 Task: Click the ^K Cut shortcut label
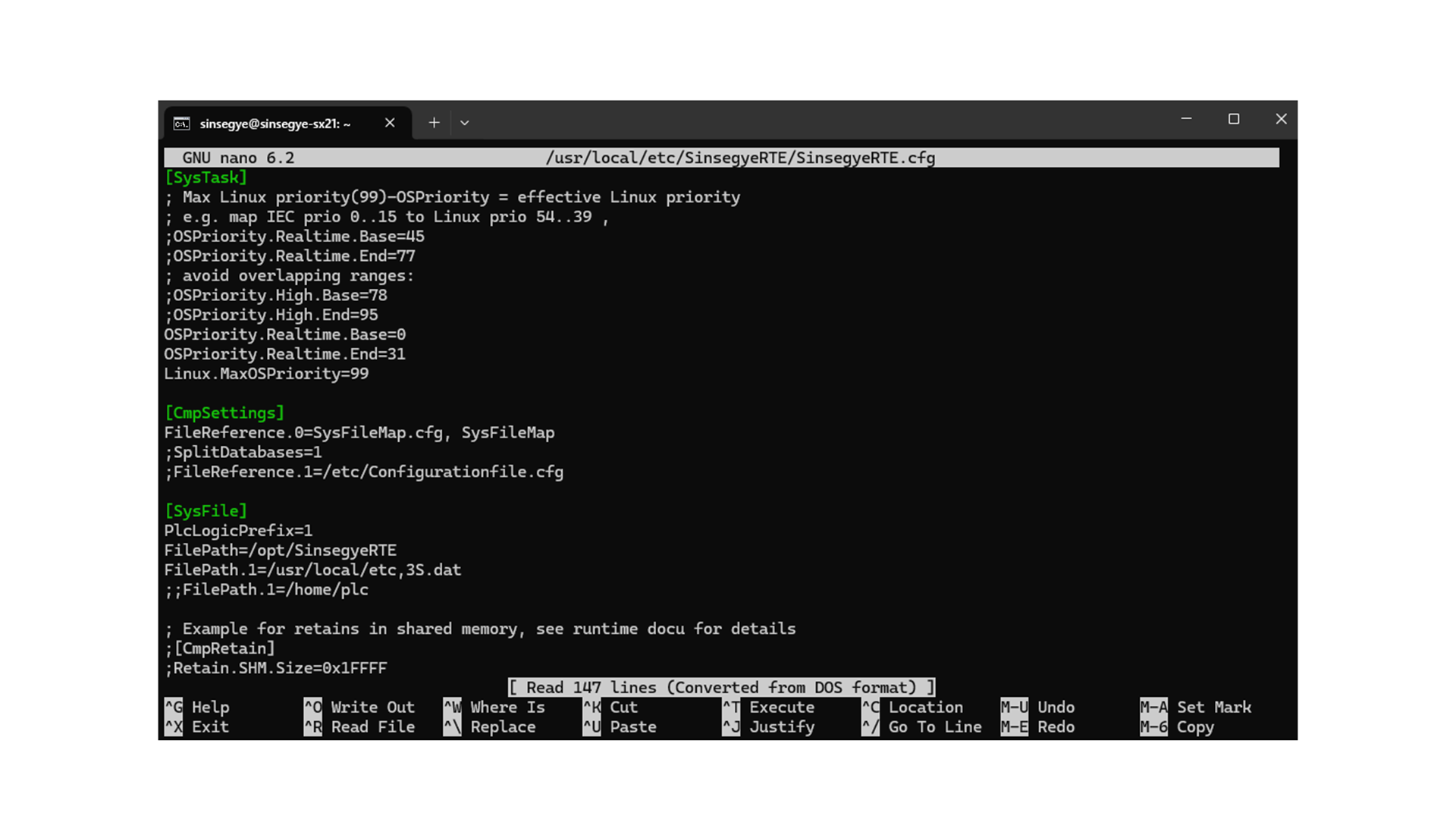[x=623, y=707]
